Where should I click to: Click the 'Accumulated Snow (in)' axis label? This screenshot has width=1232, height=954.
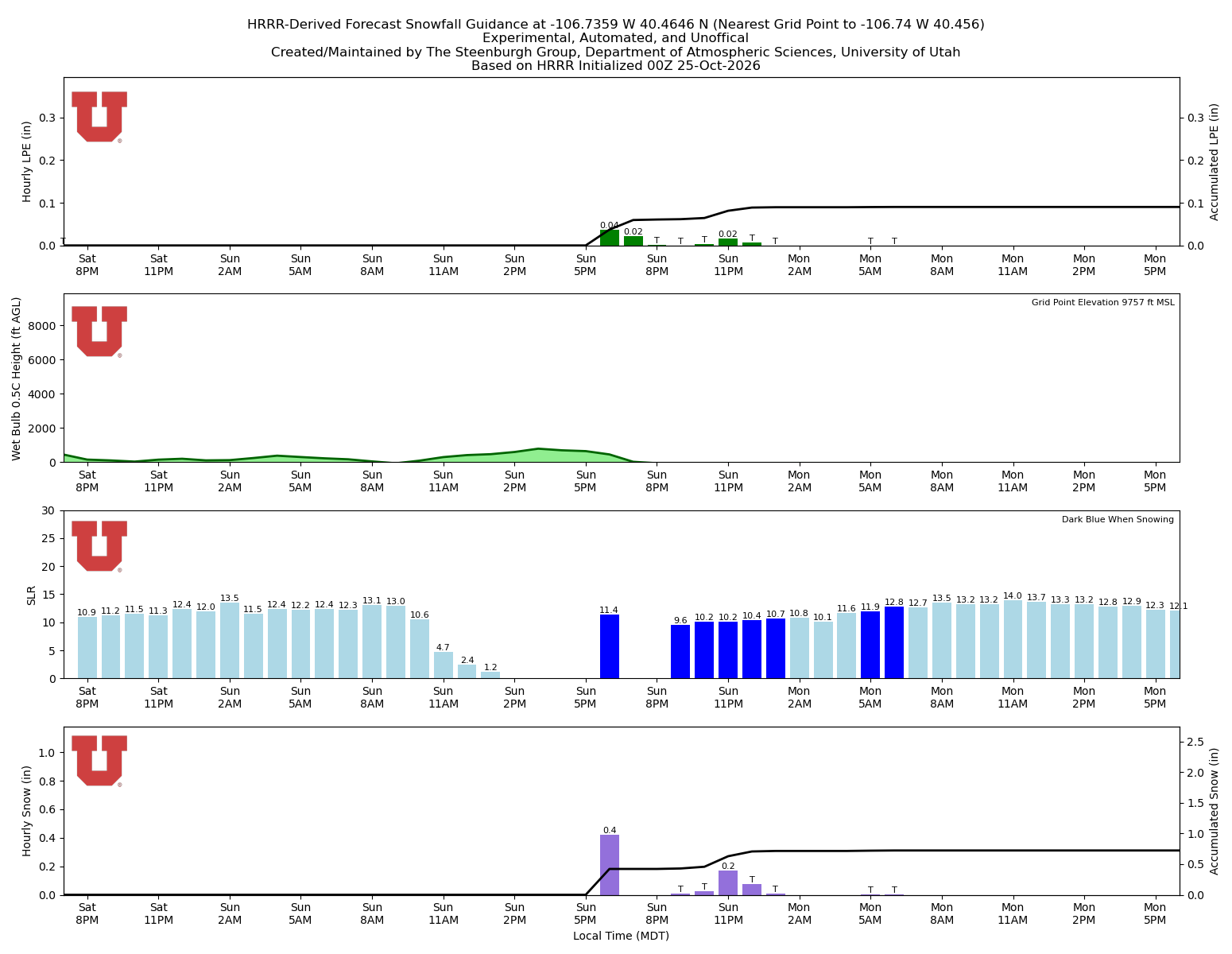point(1215,811)
